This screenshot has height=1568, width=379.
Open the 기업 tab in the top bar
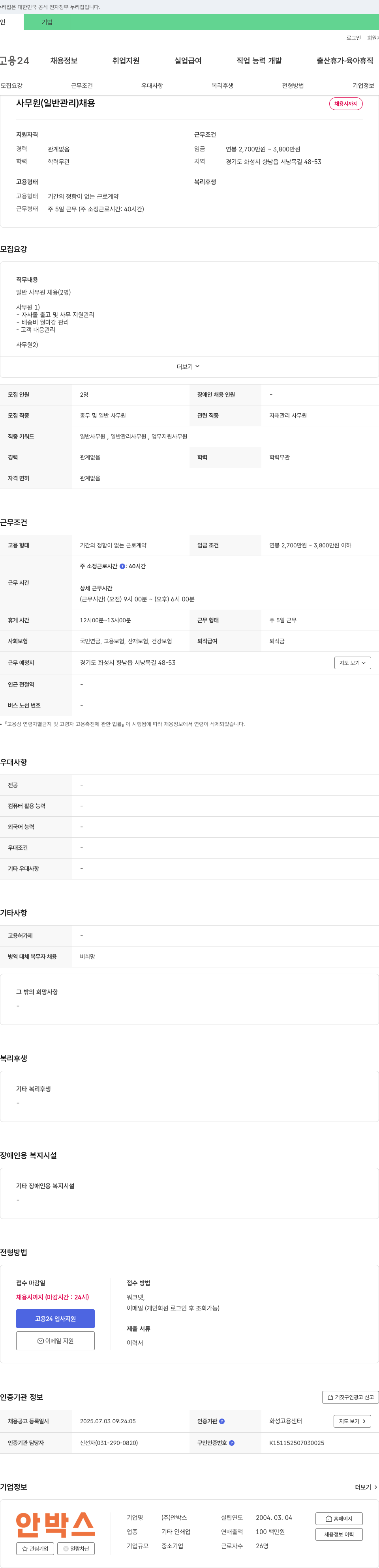pos(47,22)
